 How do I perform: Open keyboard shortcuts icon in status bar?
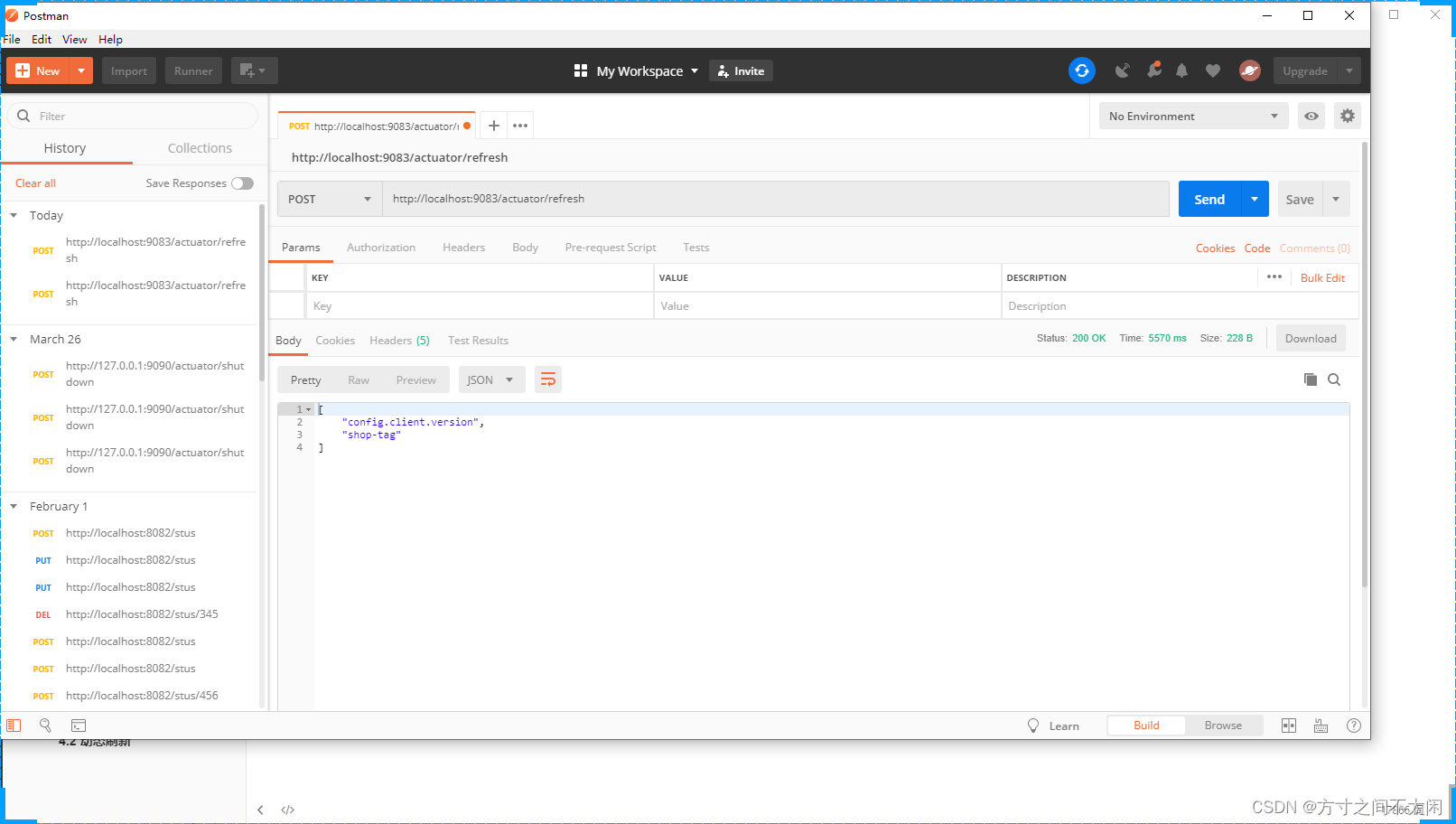tap(1321, 726)
